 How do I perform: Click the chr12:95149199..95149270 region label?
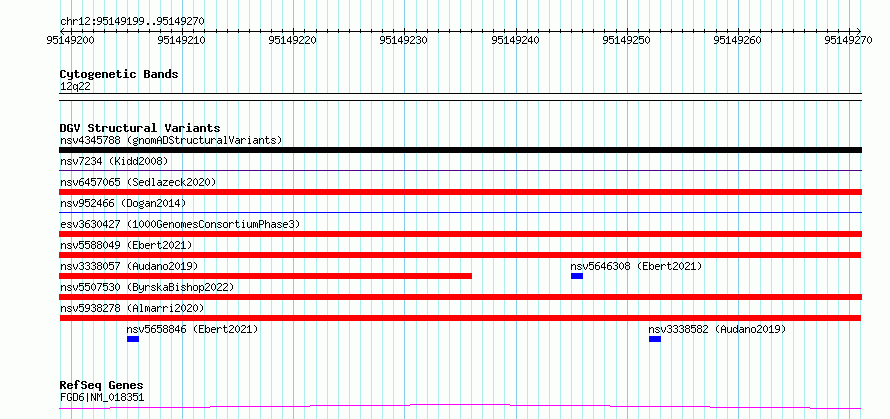(x=133, y=21)
